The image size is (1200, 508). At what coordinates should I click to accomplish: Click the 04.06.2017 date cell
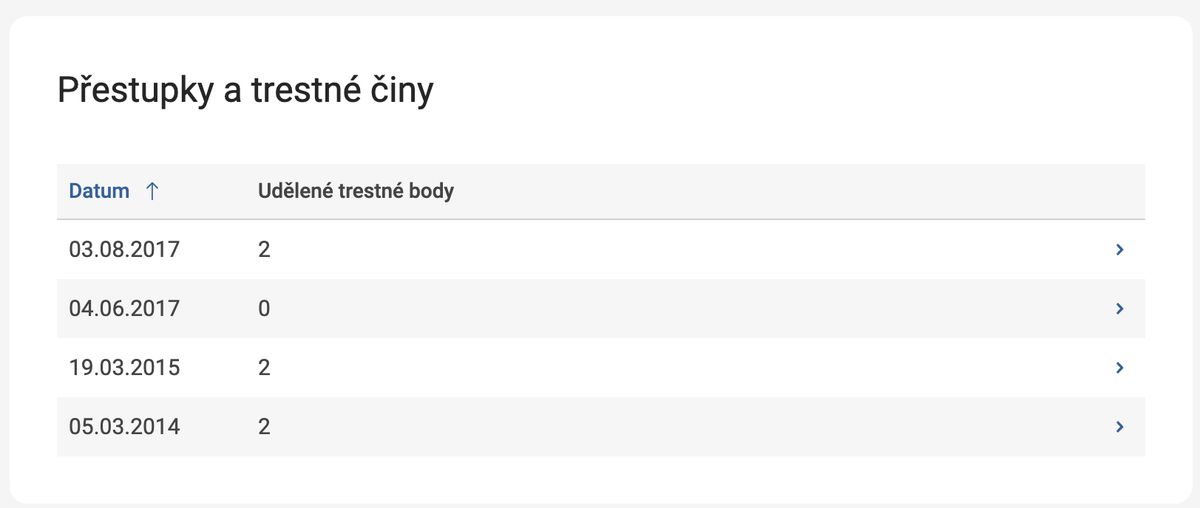pyautogui.click(x=124, y=309)
